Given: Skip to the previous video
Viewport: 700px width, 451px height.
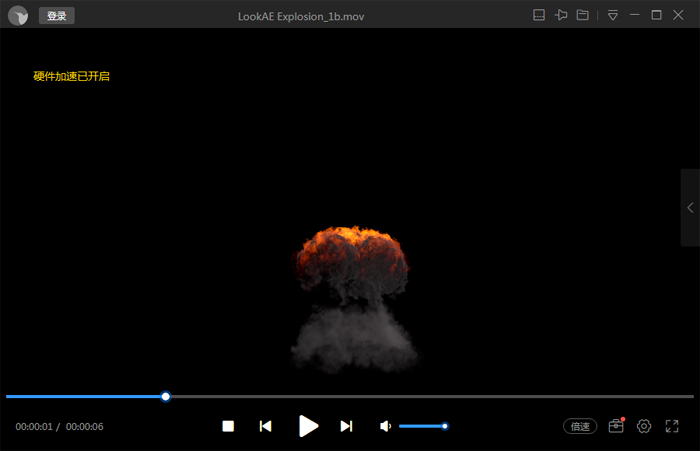Looking at the screenshot, I should 265,426.
